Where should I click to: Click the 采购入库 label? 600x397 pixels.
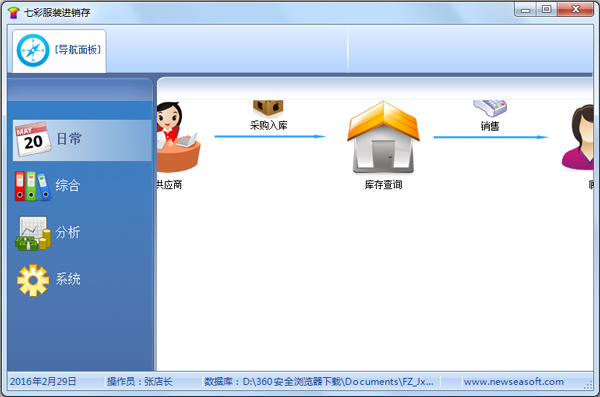[269, 125]
